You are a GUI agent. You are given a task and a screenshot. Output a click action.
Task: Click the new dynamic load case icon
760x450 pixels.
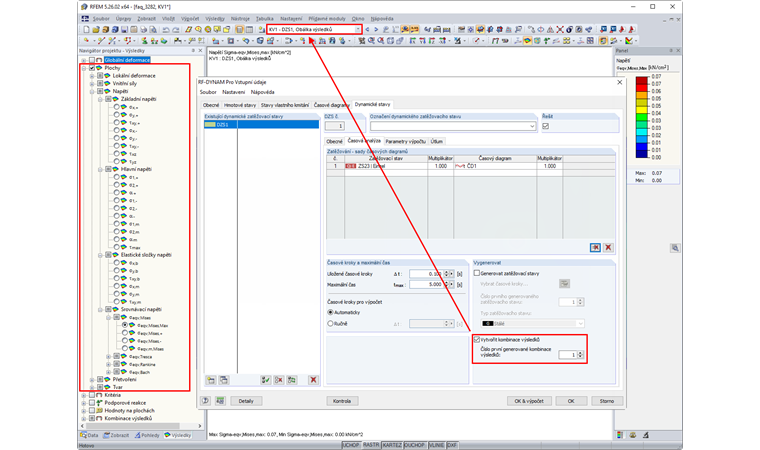211,380
